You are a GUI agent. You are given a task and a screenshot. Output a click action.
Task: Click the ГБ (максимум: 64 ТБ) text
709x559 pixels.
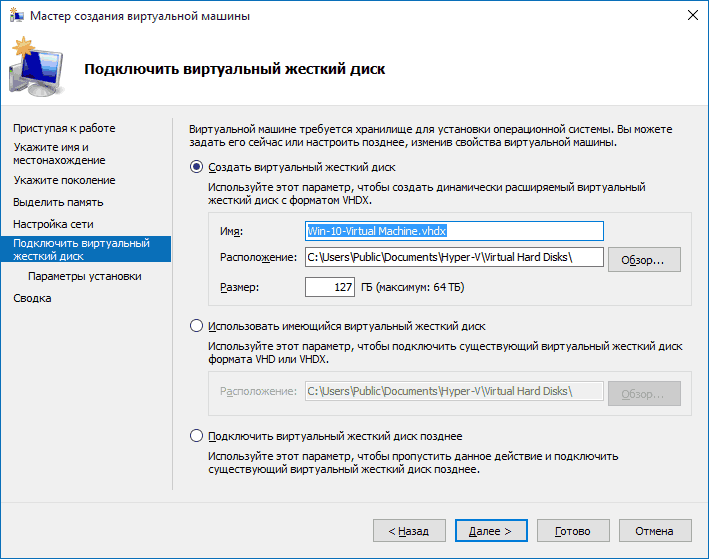(x=412, y=287)
